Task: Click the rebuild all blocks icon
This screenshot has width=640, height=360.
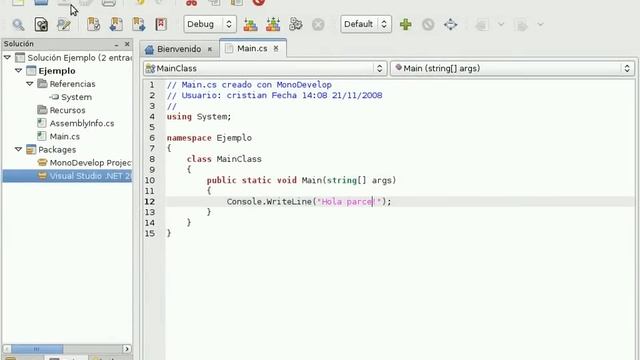Action: tap(273, 24)
